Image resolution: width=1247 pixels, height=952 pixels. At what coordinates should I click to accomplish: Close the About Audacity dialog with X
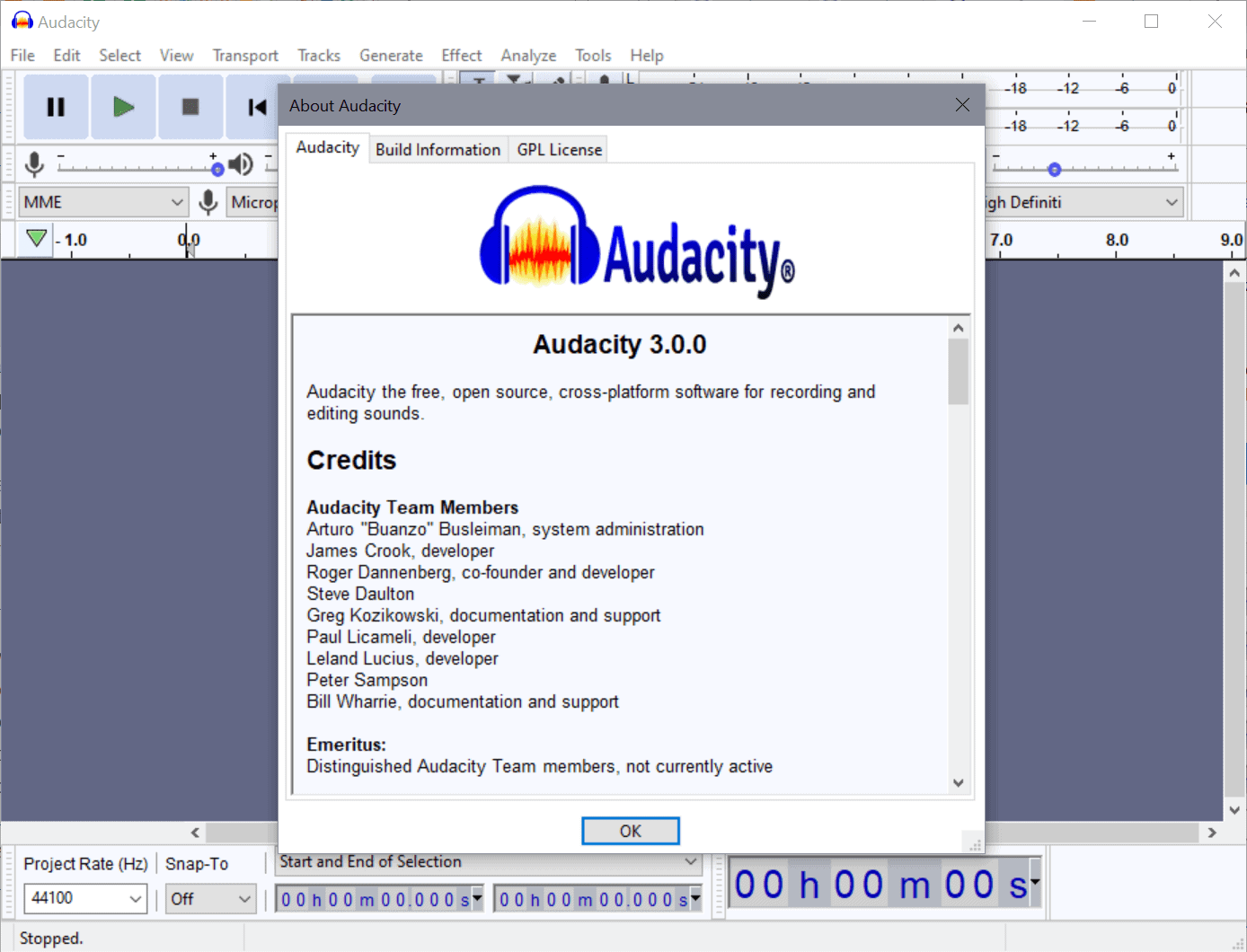(x=962, y=105)
